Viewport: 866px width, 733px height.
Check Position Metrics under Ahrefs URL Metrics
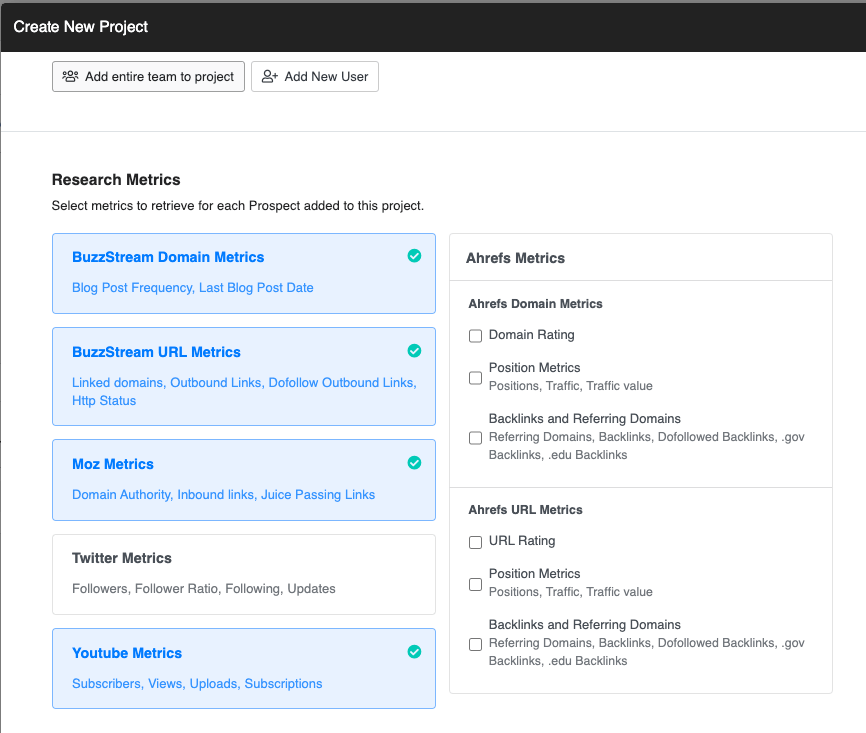click(475, 583)
